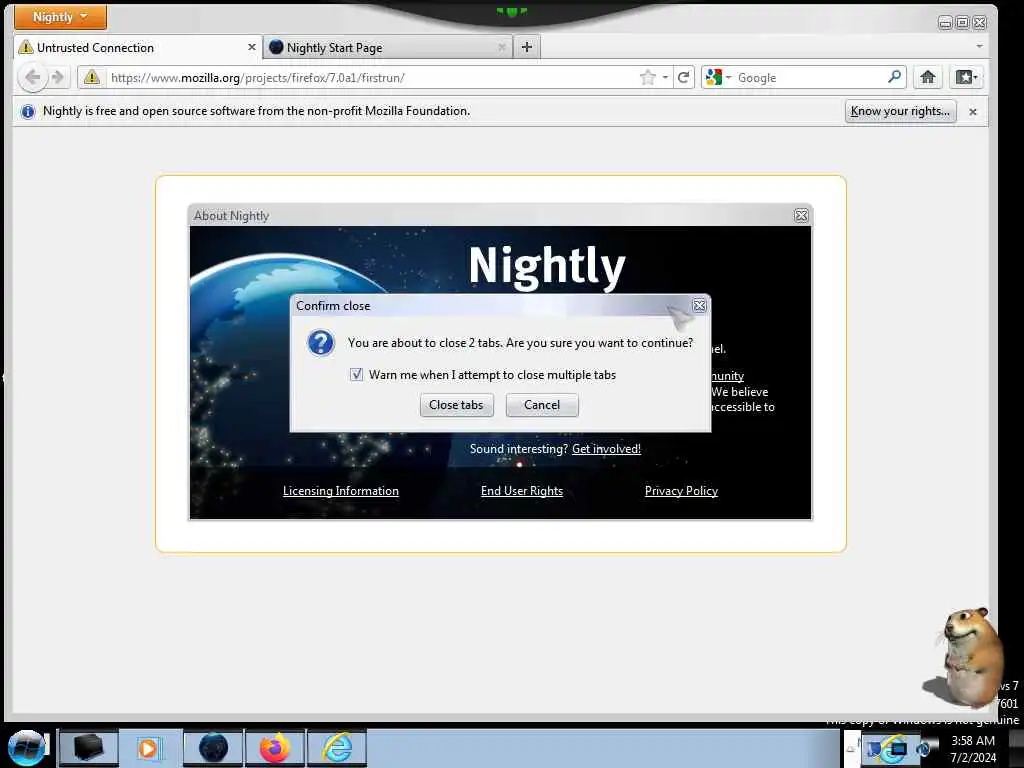This screenshot has width=1024, height=768.
Task: Dismiss the Nightly notification bar
Action: 973,112
